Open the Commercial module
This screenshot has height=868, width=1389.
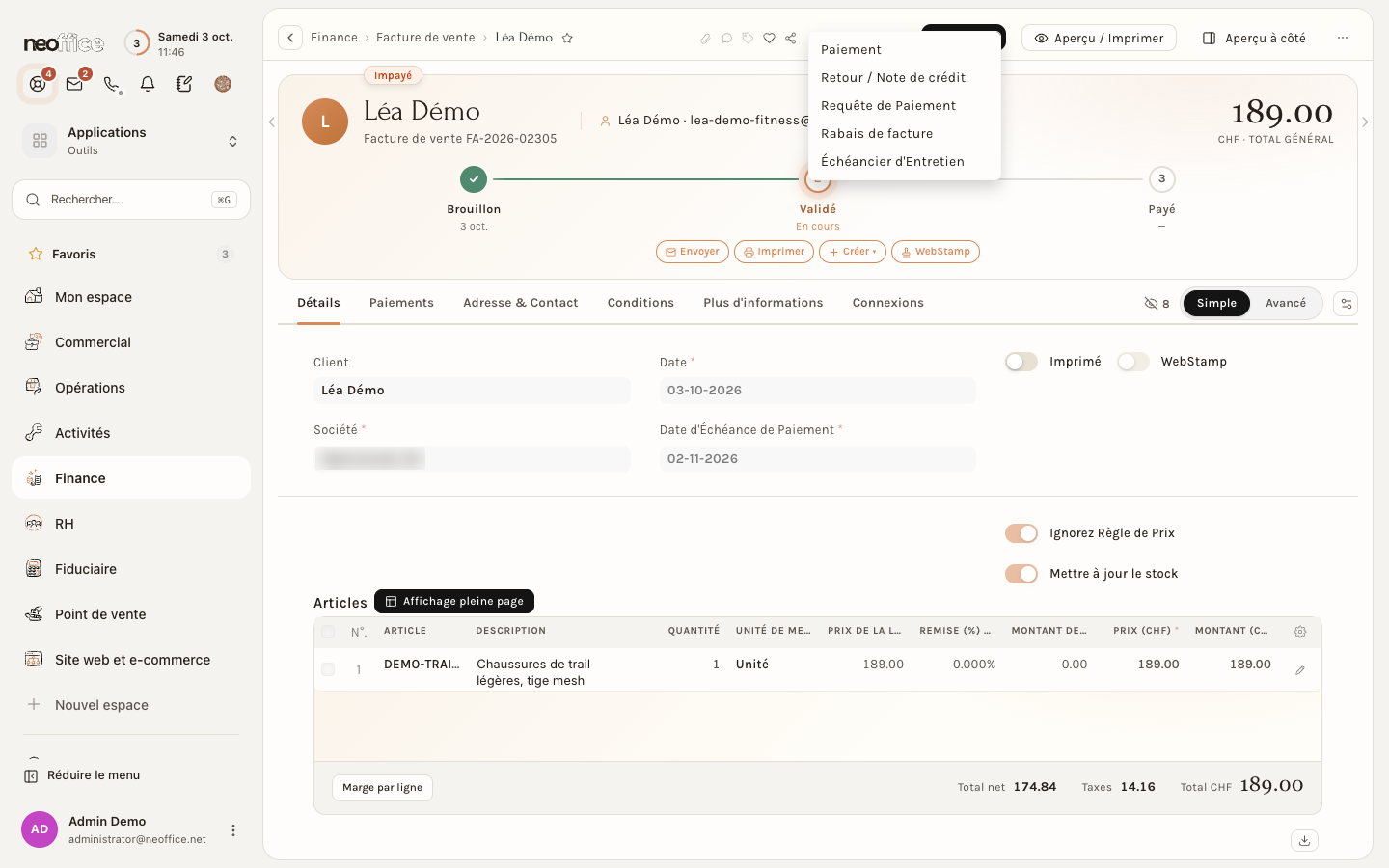click(131, 342)
